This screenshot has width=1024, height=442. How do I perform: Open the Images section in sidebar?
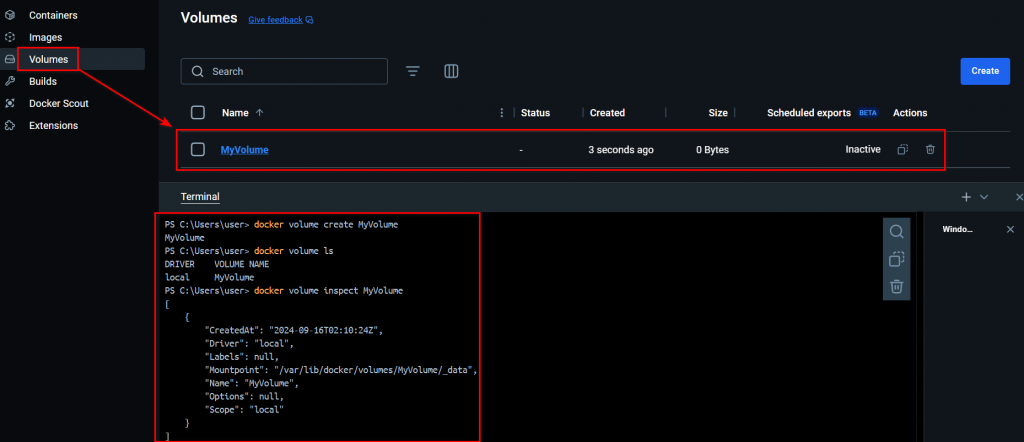(46, 37)
